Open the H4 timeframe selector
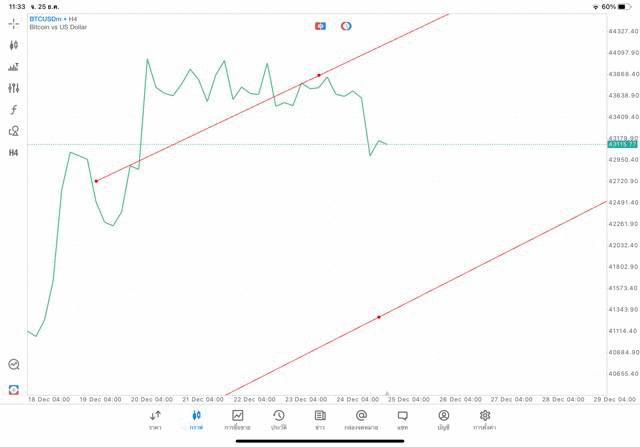The height and width of the screenshot is (447, 640). pos(14,153)
